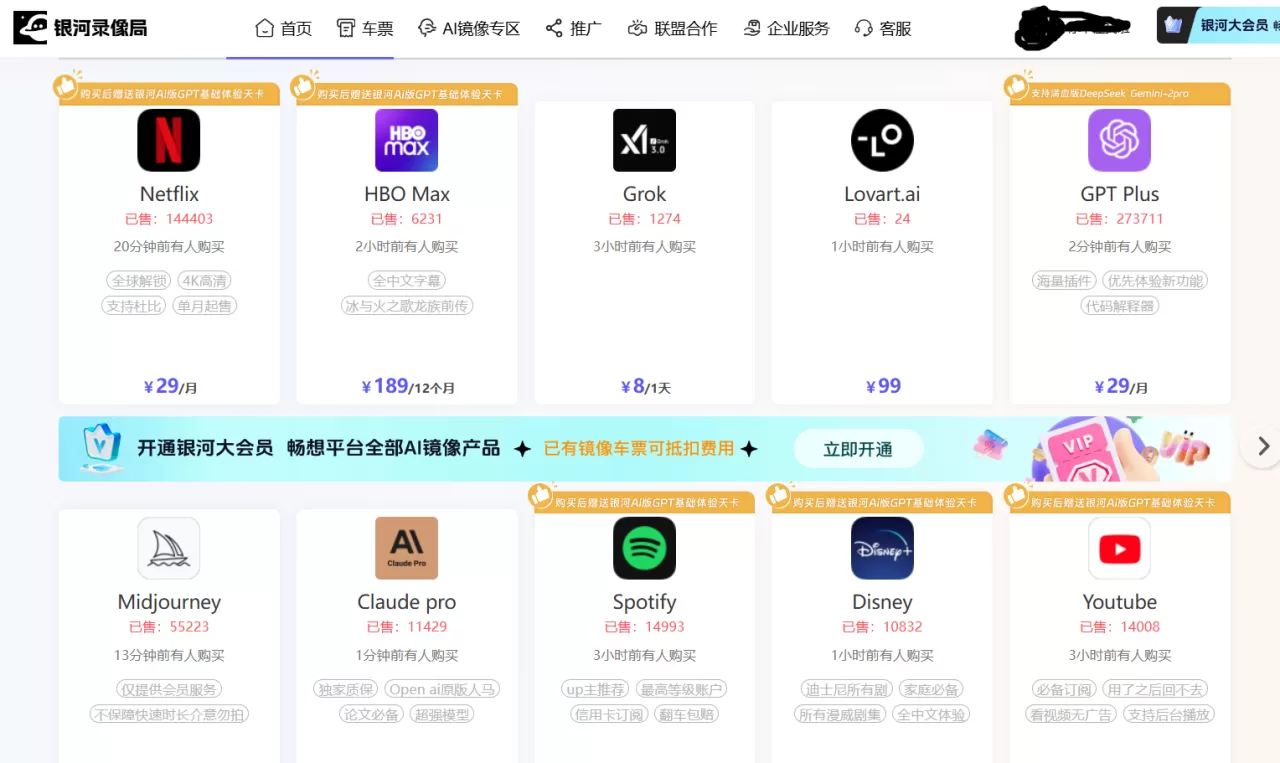Click the ¥29/月 price on Netflix card
Screen dimensions: 1280x763
tap(169, 386)
